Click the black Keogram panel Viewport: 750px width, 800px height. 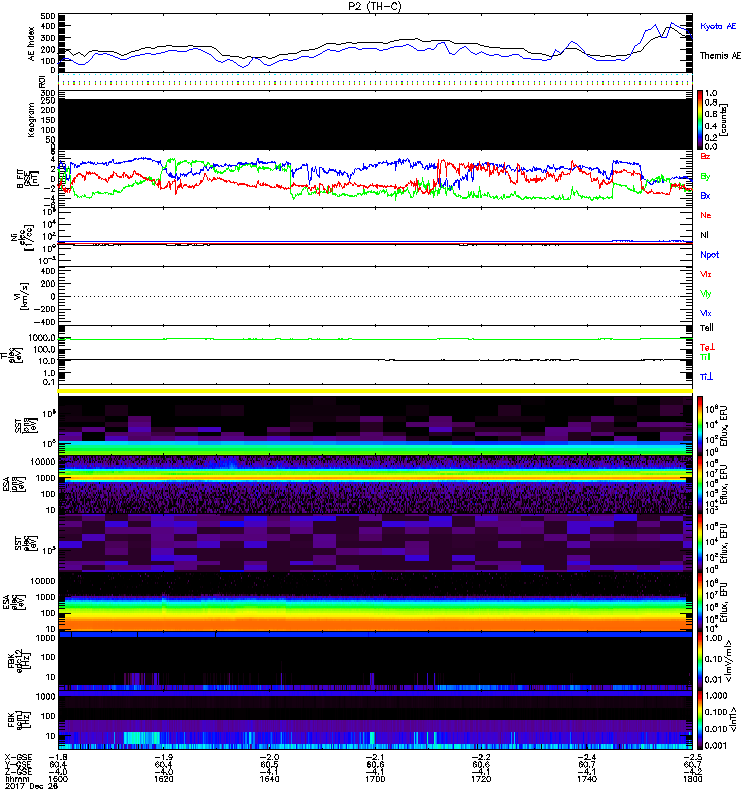click(375, 124)
